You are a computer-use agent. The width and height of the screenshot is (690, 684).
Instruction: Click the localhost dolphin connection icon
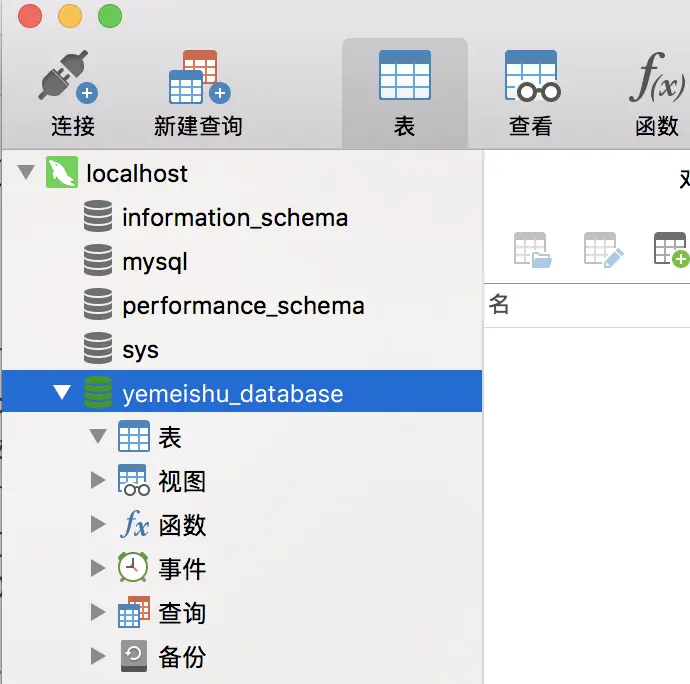[x=62, y=172]
